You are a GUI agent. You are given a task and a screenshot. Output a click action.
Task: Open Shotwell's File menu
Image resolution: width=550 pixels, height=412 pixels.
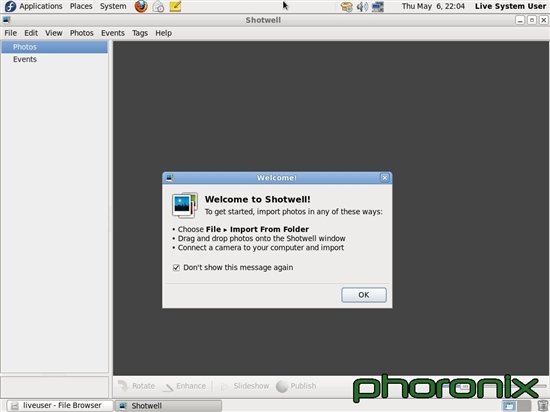pos(11,33)
